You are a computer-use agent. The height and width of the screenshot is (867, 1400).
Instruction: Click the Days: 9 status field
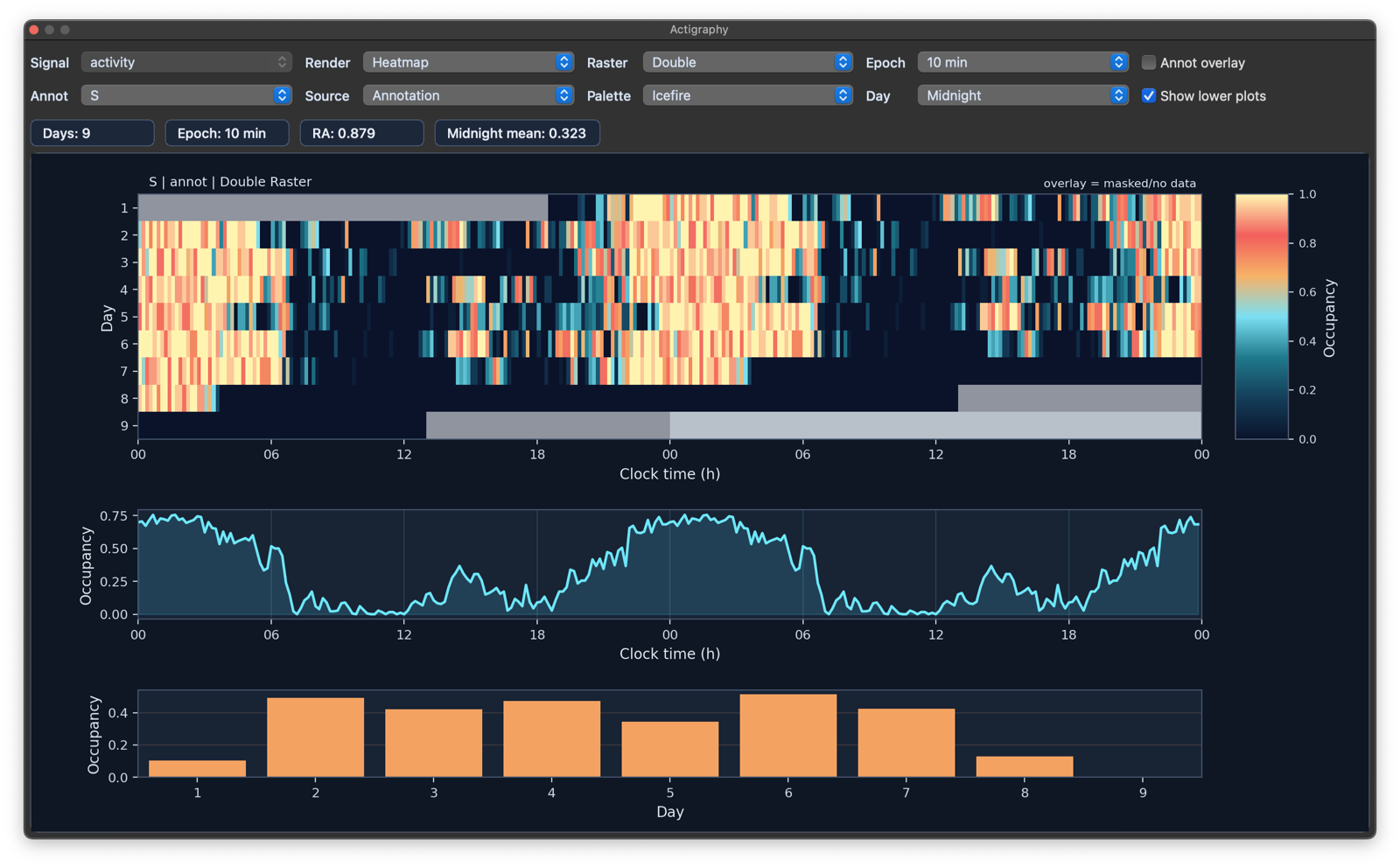pos(93,133)
